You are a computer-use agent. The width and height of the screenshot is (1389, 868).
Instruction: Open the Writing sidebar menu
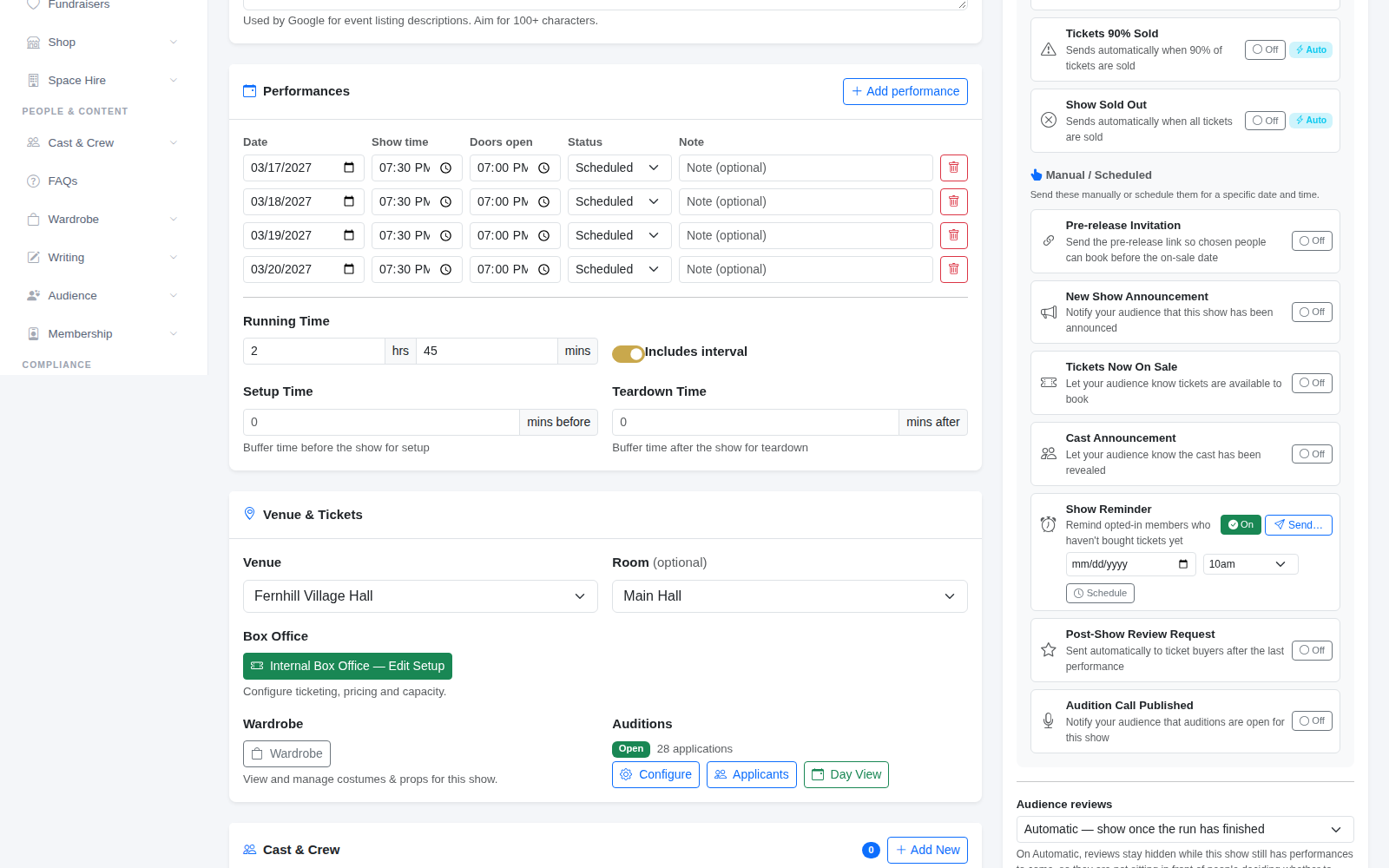pyautogui.click(x=103, y=257)
